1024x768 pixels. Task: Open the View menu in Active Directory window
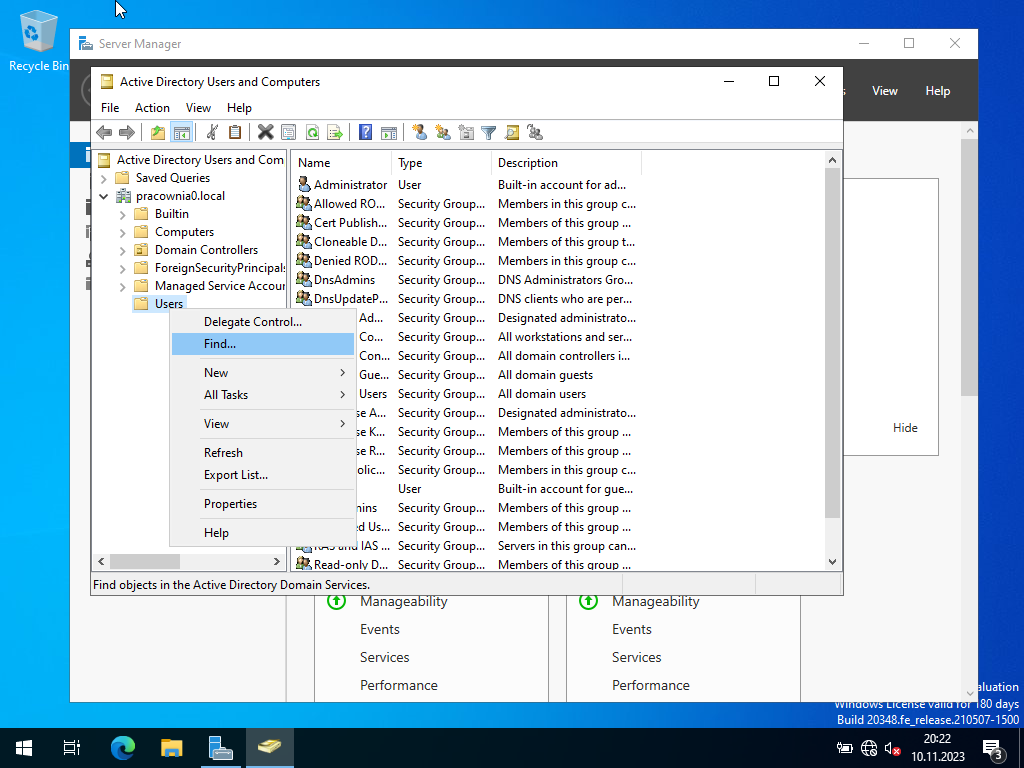click(198, 108)
